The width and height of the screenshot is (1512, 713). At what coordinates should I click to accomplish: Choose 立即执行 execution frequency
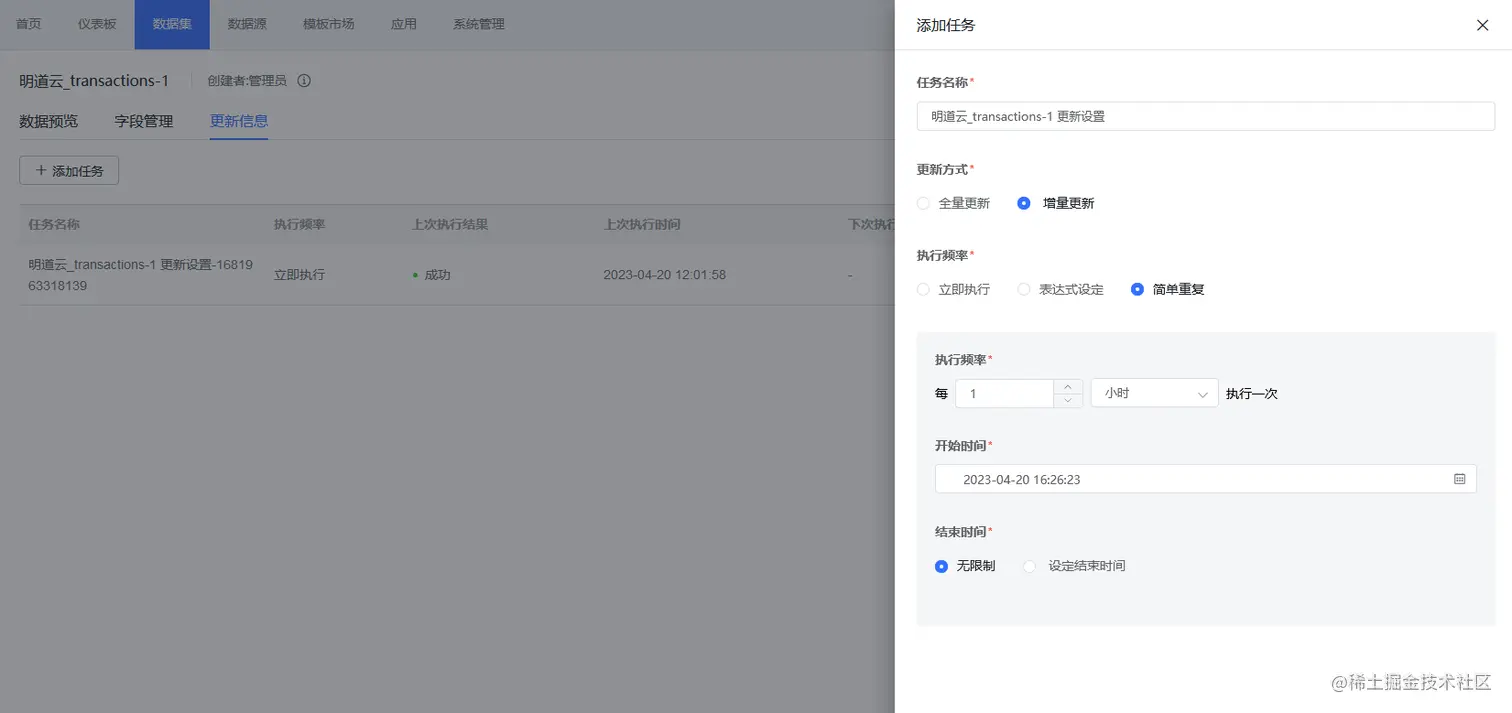pyautogui.click(x=954, y=289)
